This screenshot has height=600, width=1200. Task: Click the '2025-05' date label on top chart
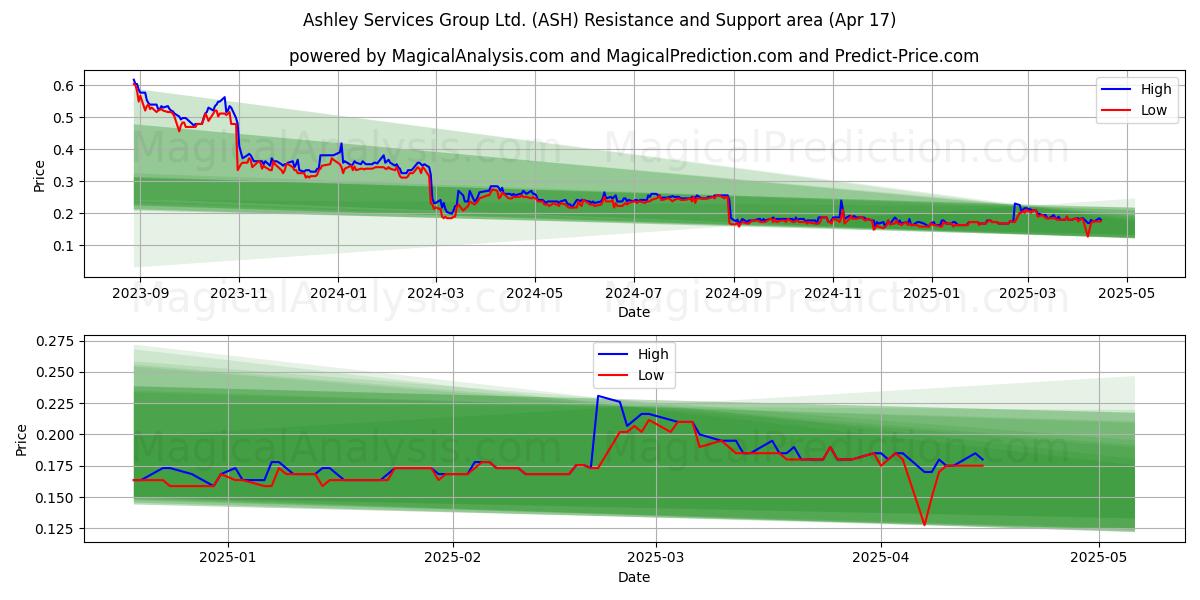pyautogui.click(x=1127, y=293)
